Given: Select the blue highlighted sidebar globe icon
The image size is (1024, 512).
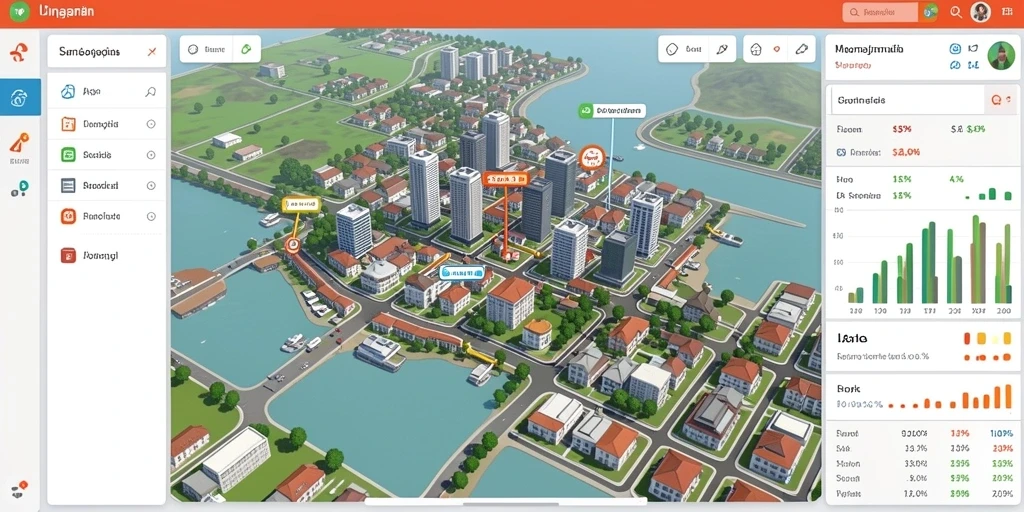Looking at the screenshot, I should [x=20, y=97].
